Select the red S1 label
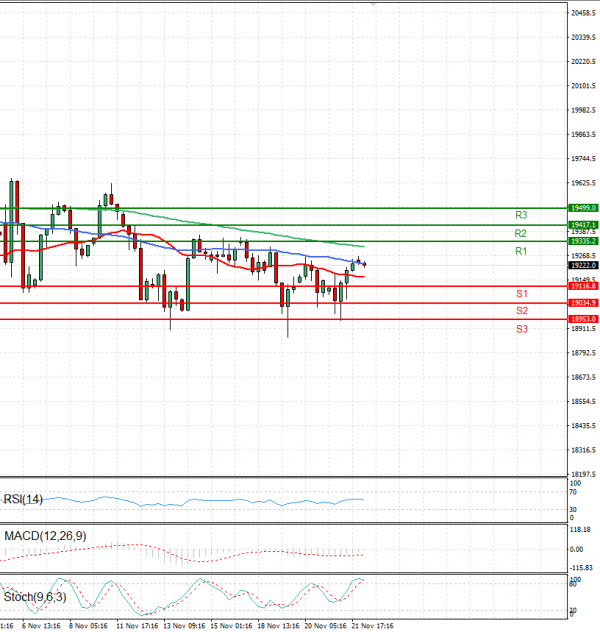The image size is (600, 632). (522, 294)
